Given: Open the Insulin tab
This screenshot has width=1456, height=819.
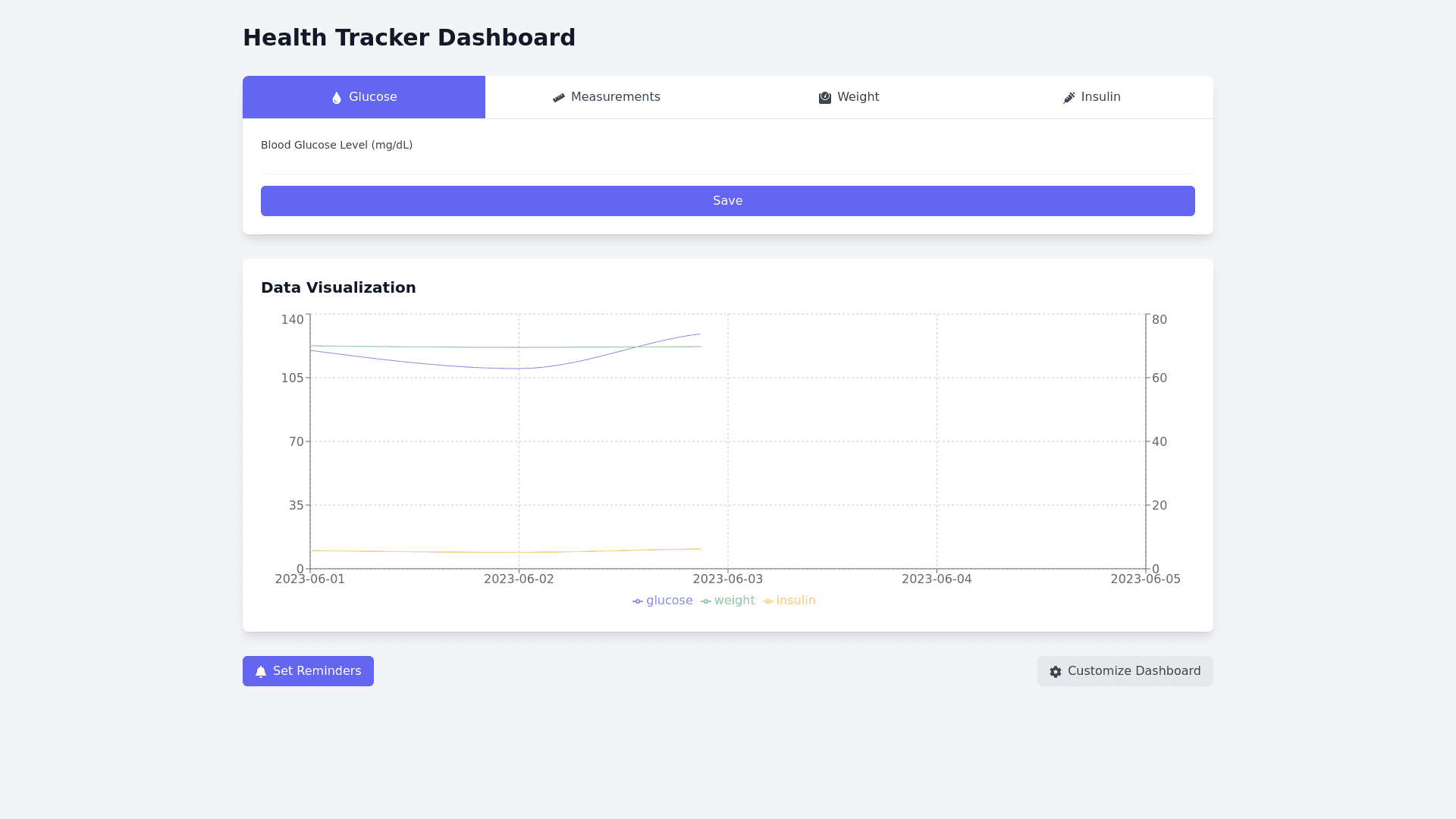Looking at the screenshot, I should [x=1092, y=97].
